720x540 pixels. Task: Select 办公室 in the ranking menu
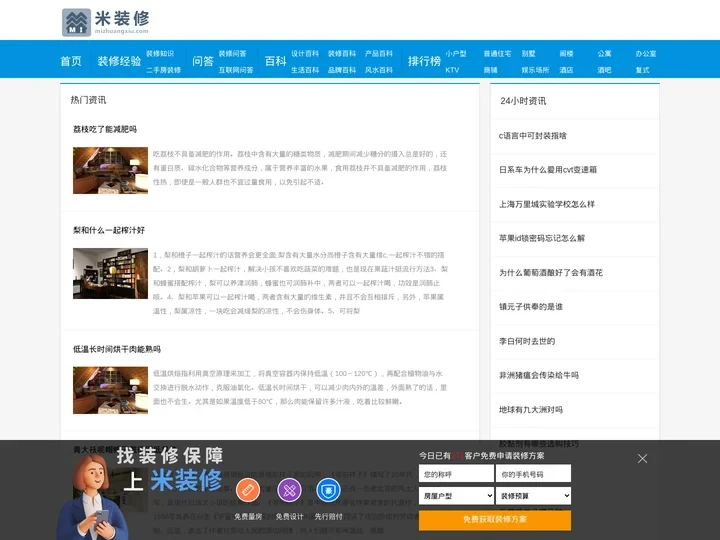(646, 53)
